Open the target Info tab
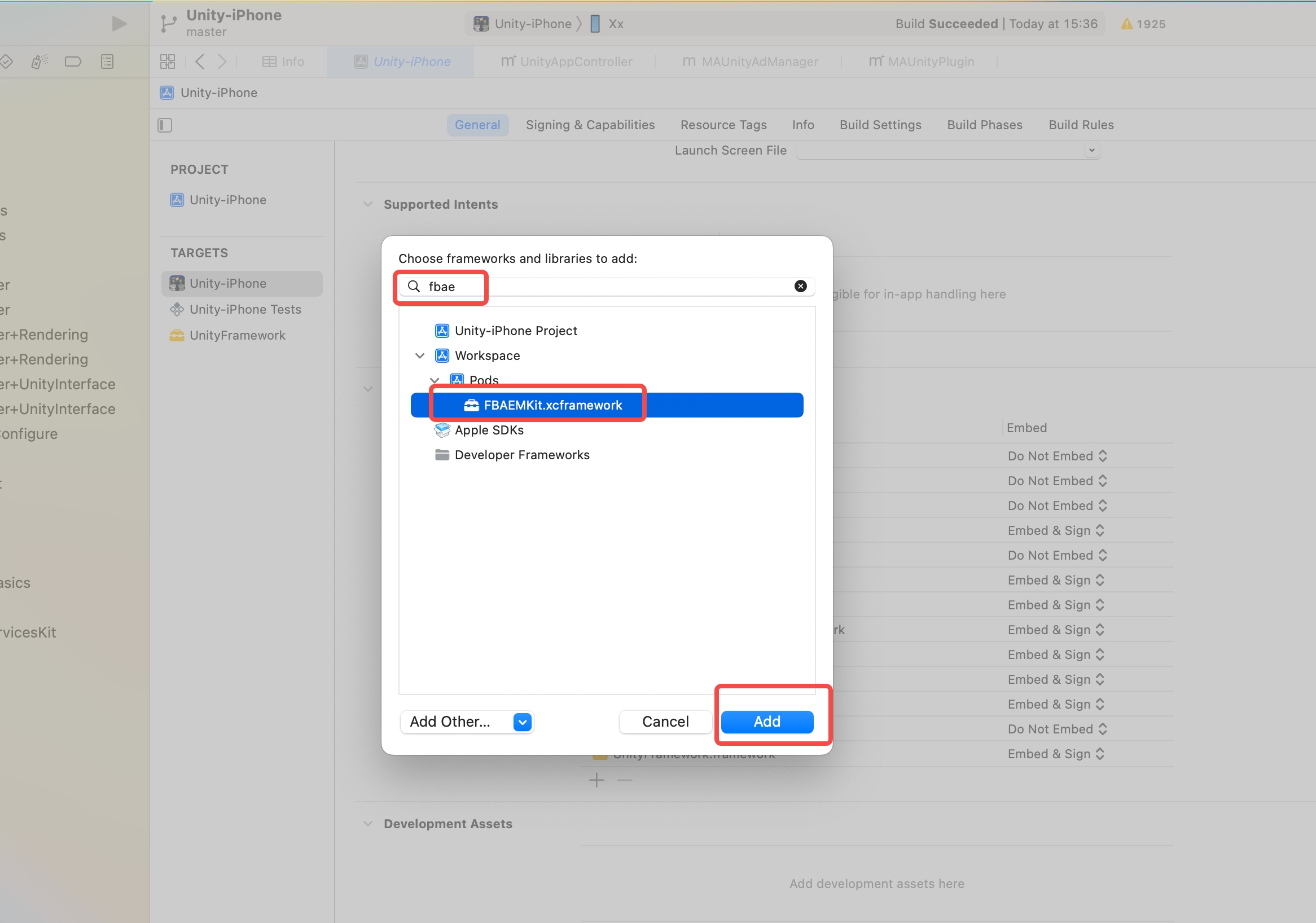The height and width of the screenshot is (923, 1316). pyautogui.click(x=803, y=125)
